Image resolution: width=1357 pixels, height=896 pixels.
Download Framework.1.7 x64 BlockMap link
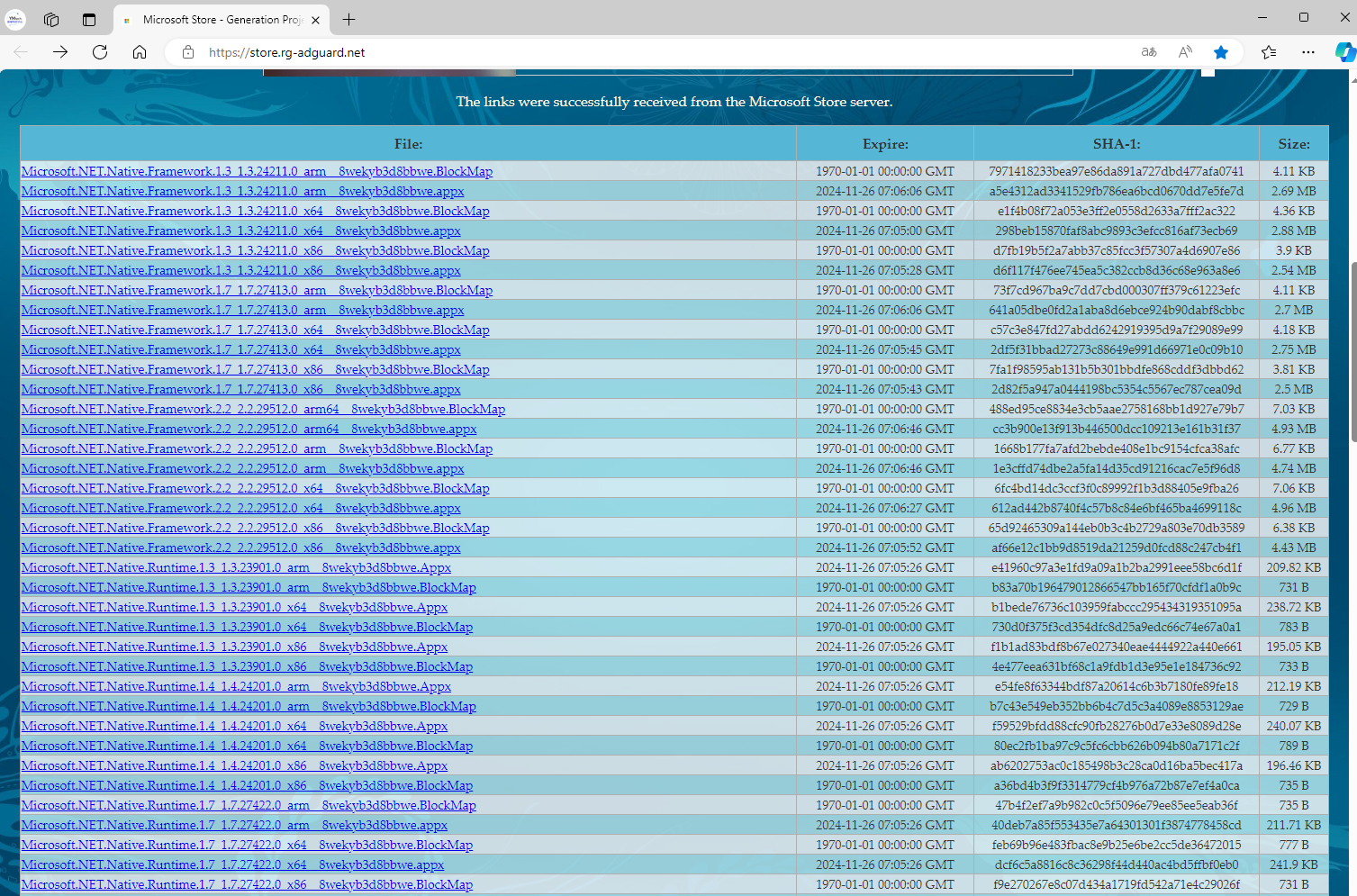255,330
